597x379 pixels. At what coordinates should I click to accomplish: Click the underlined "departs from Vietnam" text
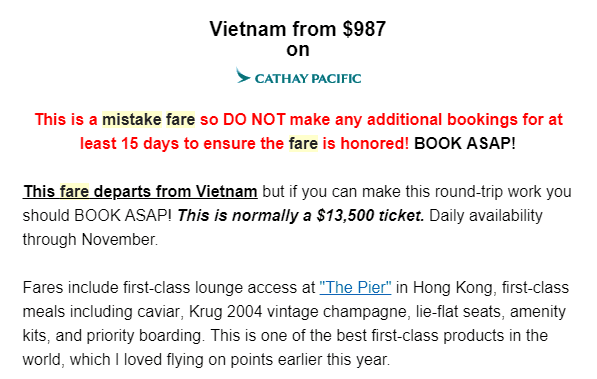pos(176,192)
